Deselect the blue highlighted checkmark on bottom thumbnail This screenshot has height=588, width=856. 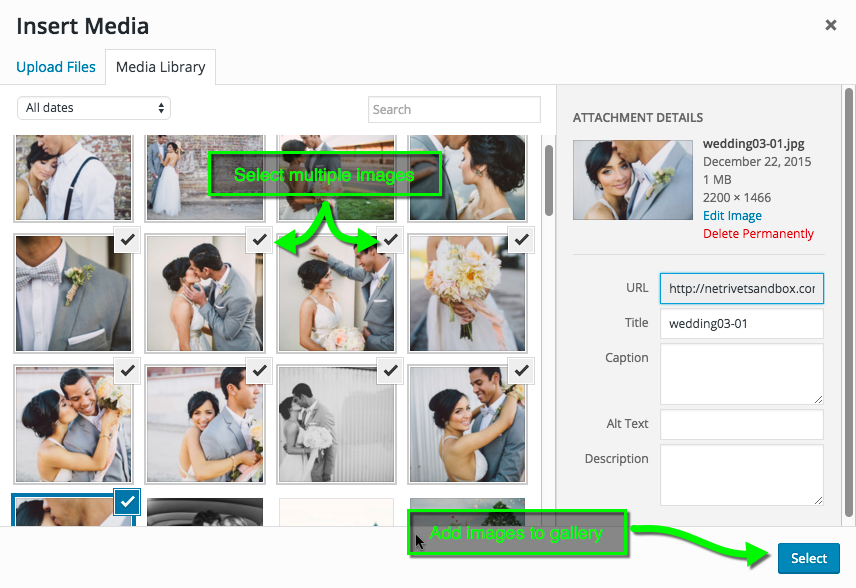(127, 502)
